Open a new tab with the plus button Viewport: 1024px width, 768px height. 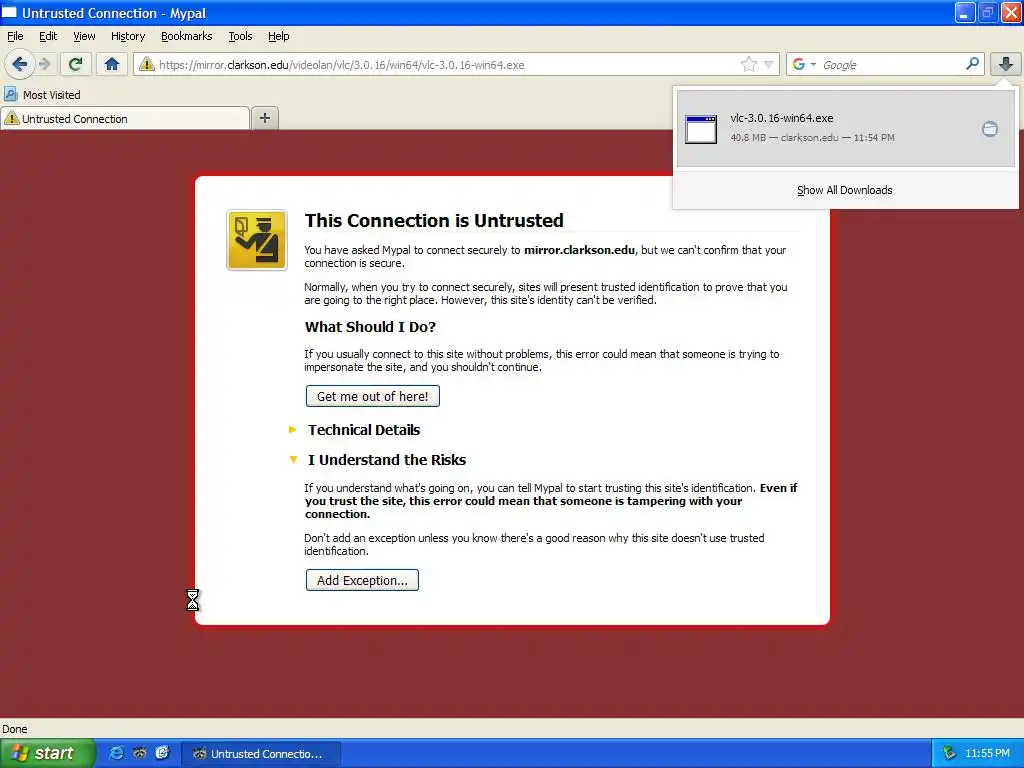pyautogui.click(x=264, y=118)
